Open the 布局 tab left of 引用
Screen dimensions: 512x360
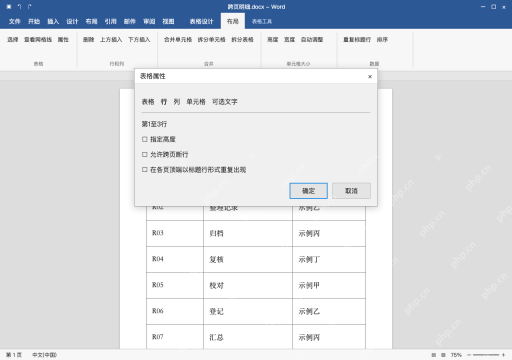[x=91, y=22]
